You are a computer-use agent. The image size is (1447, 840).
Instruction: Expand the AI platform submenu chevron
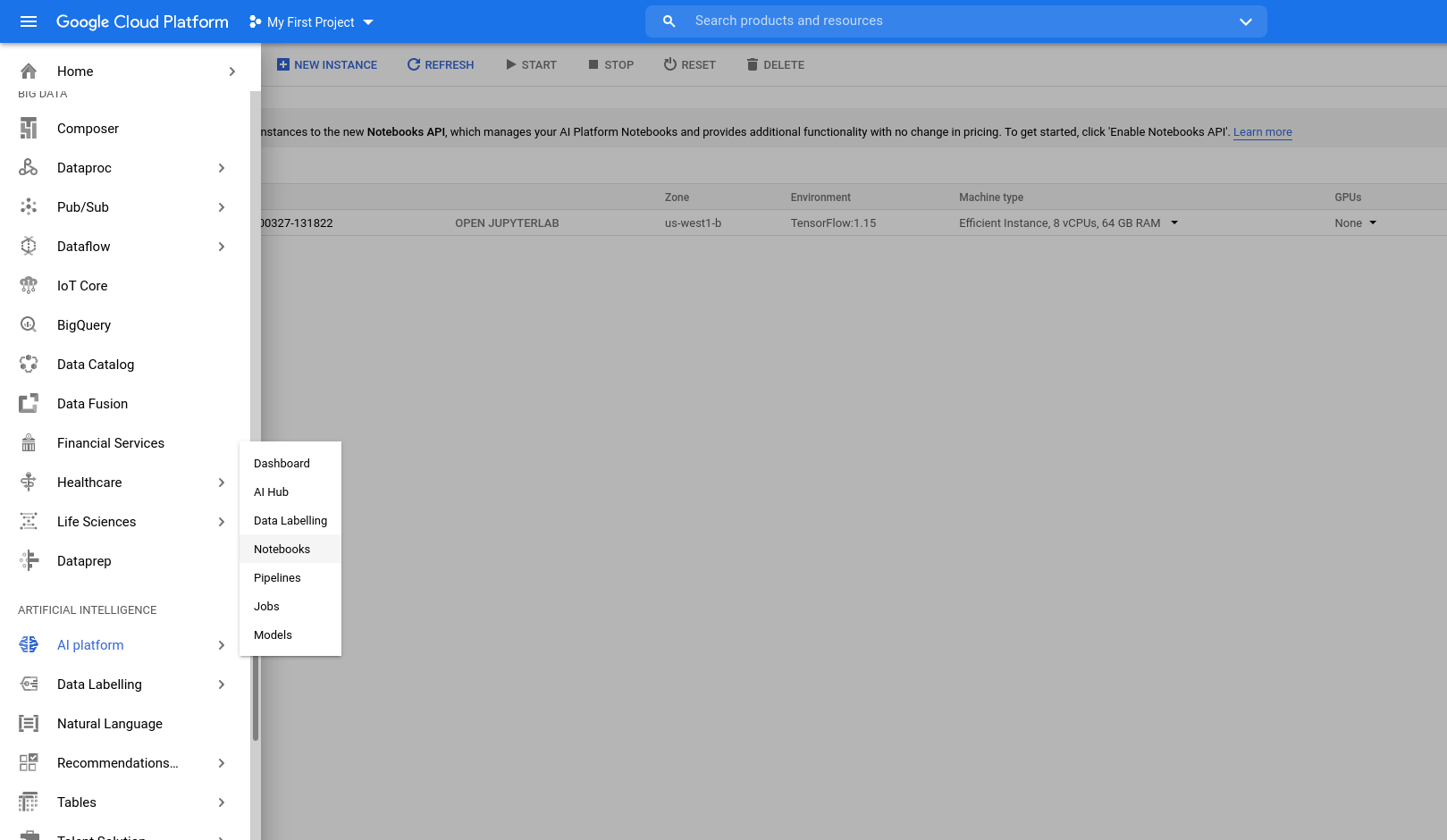tap(222, 645)
